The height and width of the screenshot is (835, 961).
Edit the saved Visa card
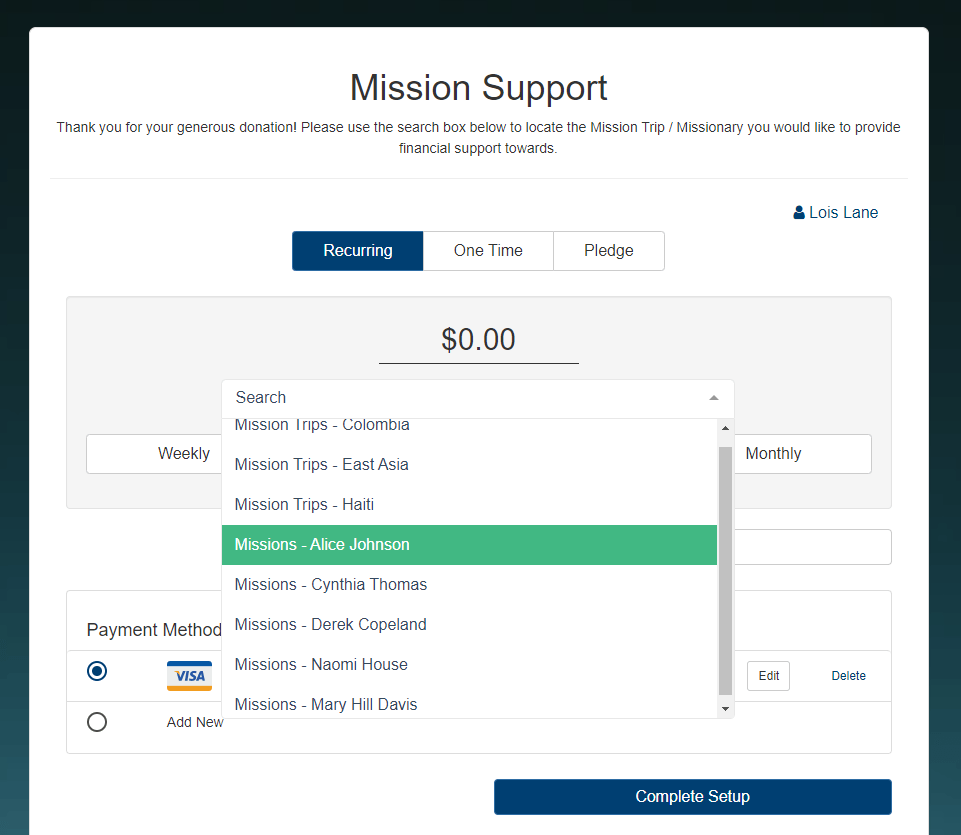point(769,676)
